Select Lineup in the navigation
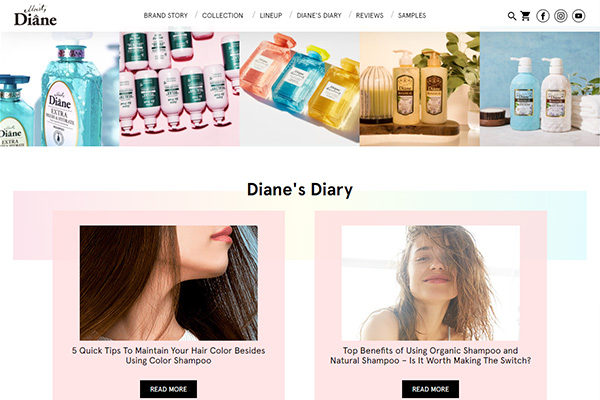Image resolution: width=600 pixels, height=400 pixels. pyautogui.click(x=271, y=15)
